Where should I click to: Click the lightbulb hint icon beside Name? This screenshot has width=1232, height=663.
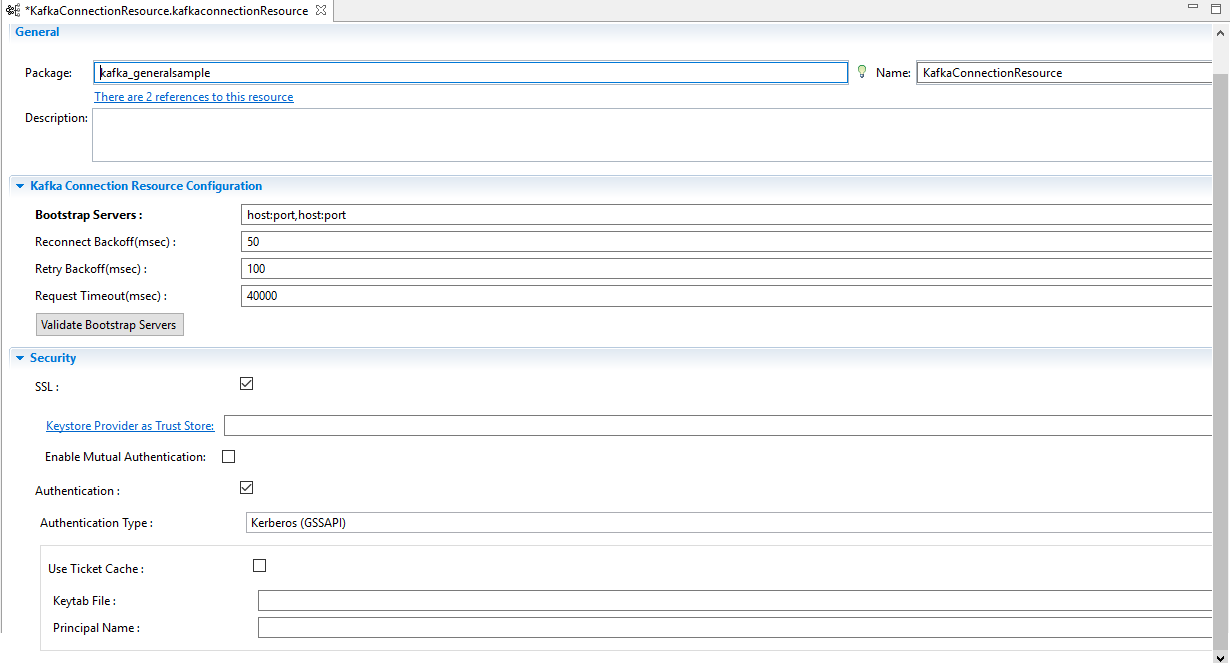(861, 72)
